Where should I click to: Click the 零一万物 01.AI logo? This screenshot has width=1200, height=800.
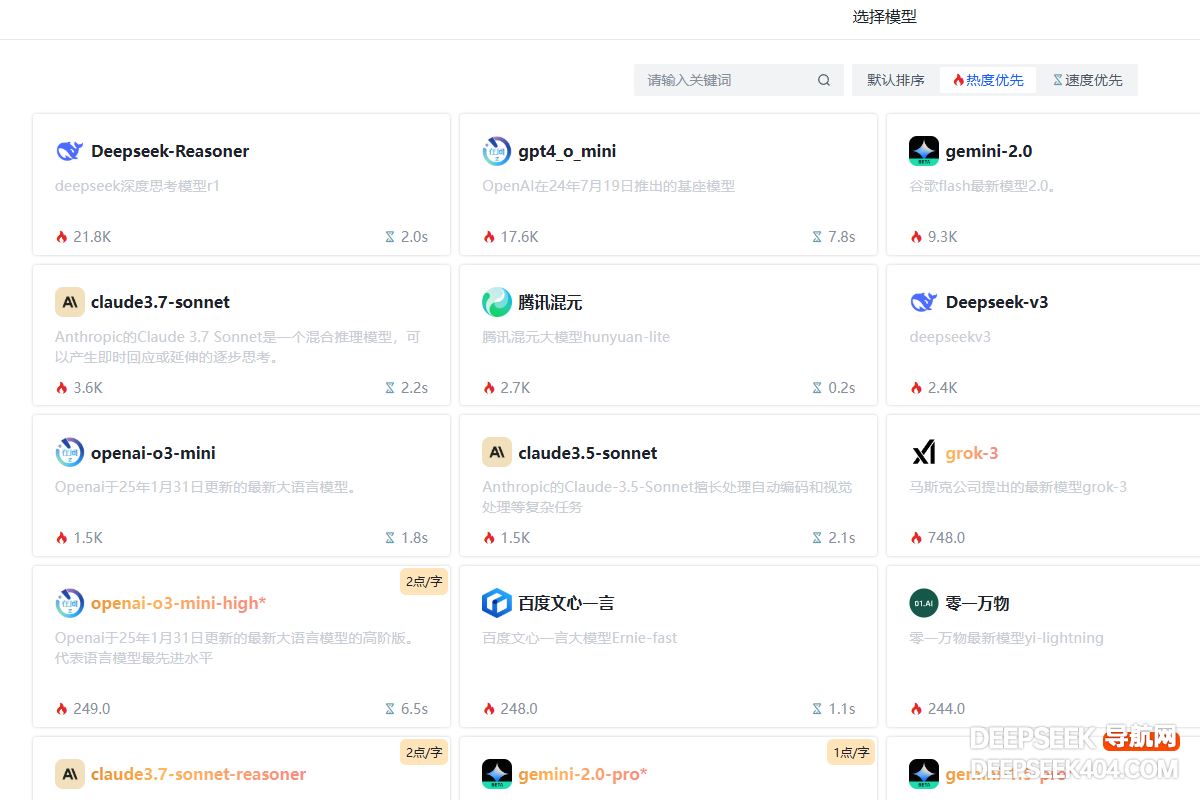click(924, 603)
